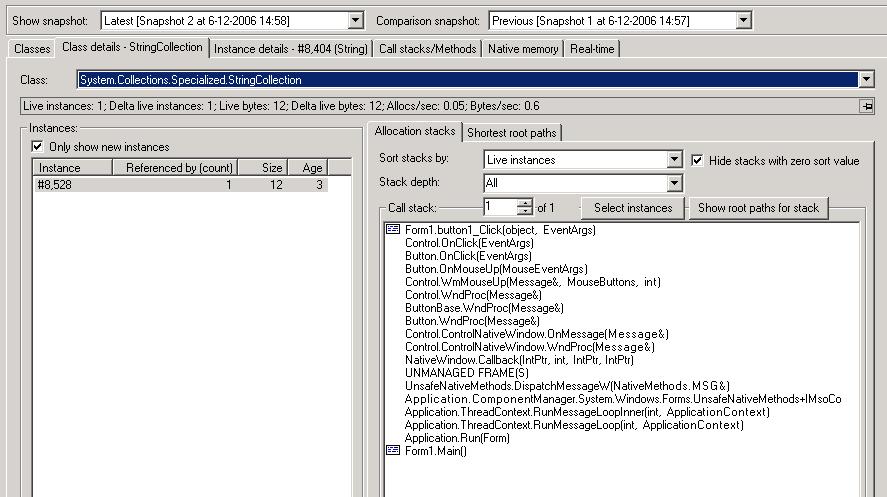Switch to the Native memory tab
Viewport: 887px width, 497px height.
coord(523,49)
